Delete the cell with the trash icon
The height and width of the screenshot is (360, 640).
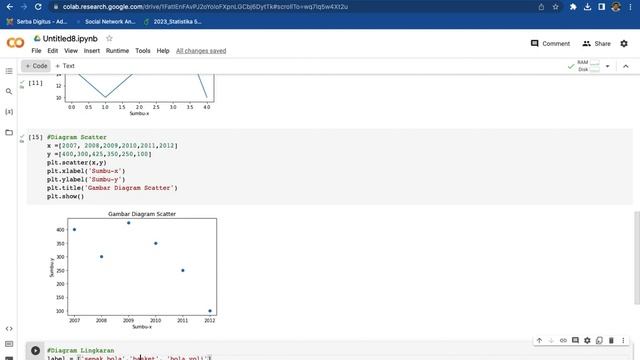(x=611, y=340)
